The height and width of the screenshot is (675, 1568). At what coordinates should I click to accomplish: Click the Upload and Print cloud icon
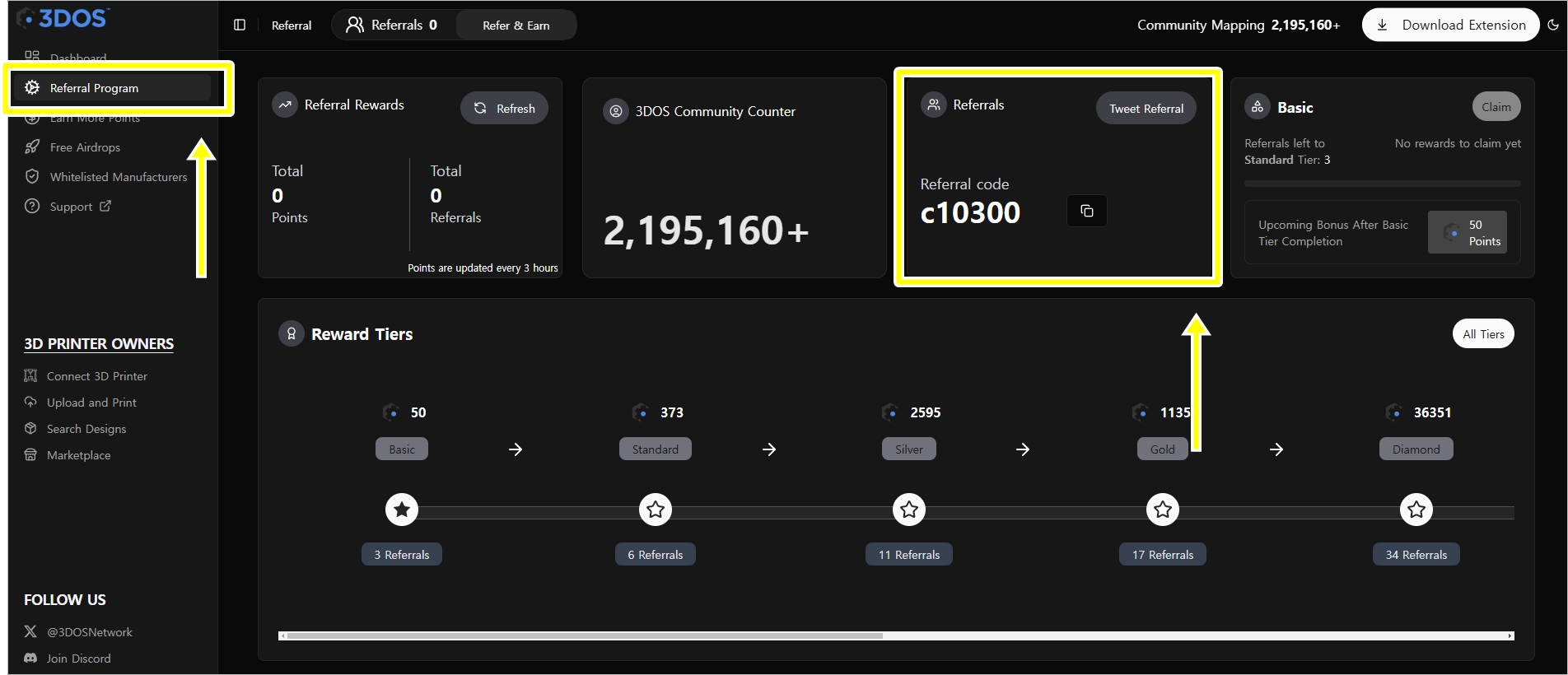(30, 402)
